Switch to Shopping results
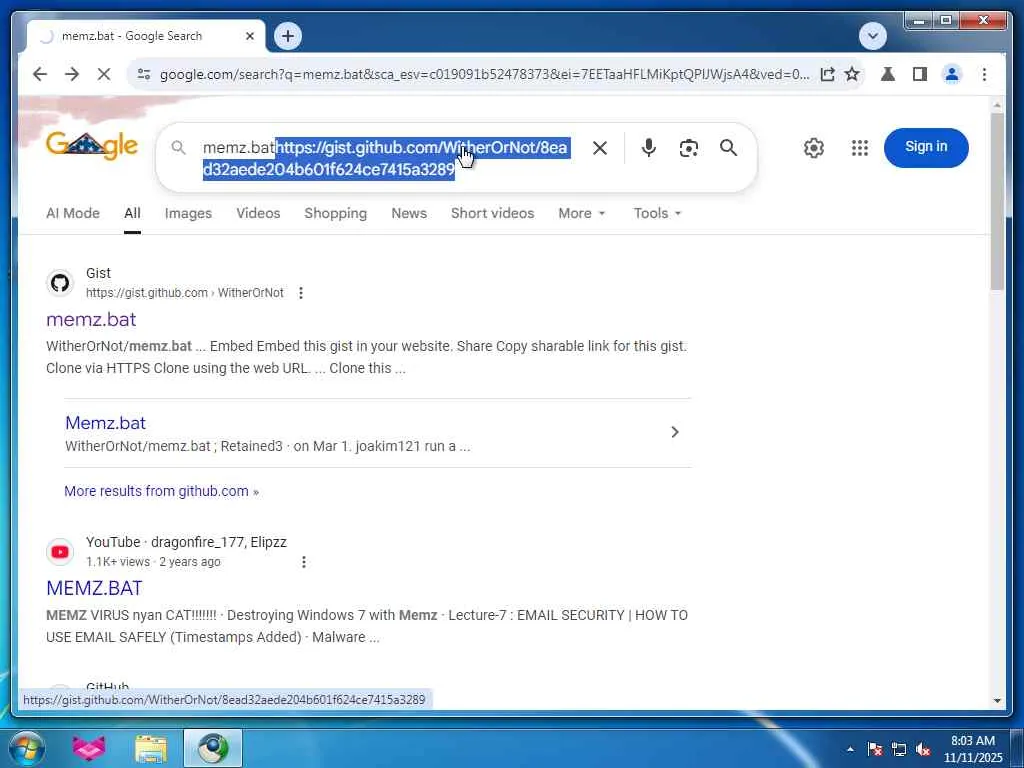 pos(335,213)
